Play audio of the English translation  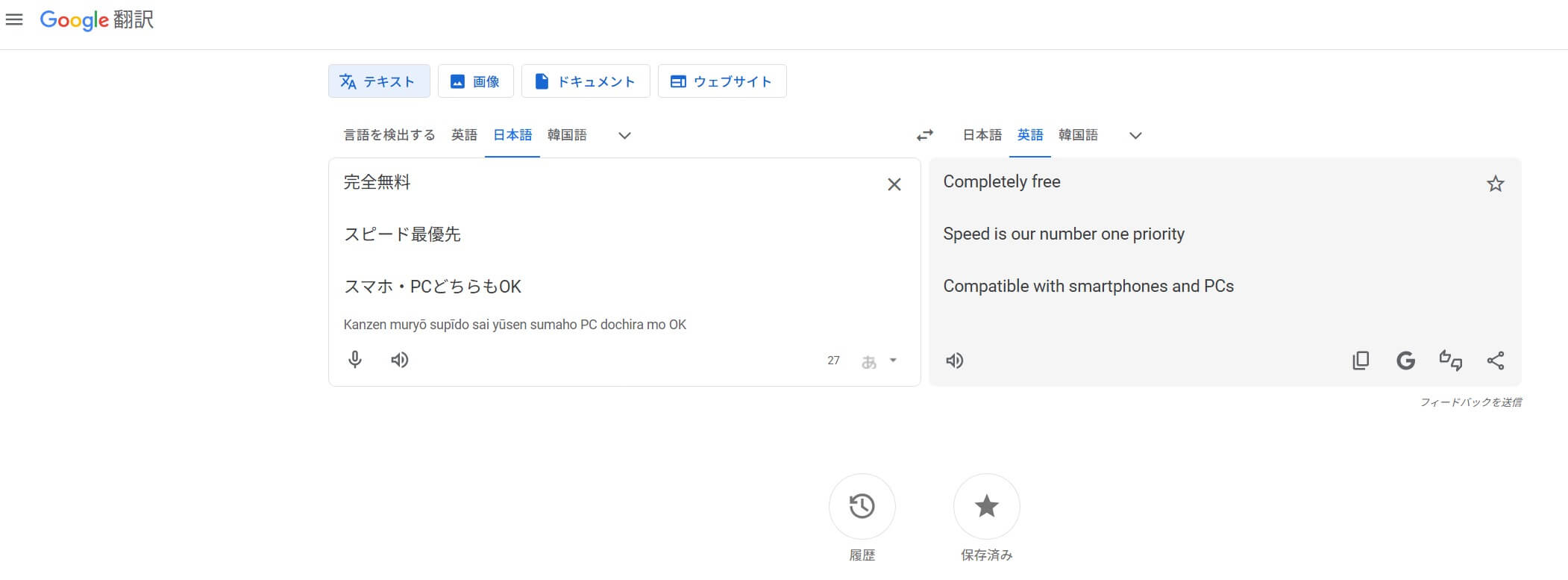(x=954, y=361)
